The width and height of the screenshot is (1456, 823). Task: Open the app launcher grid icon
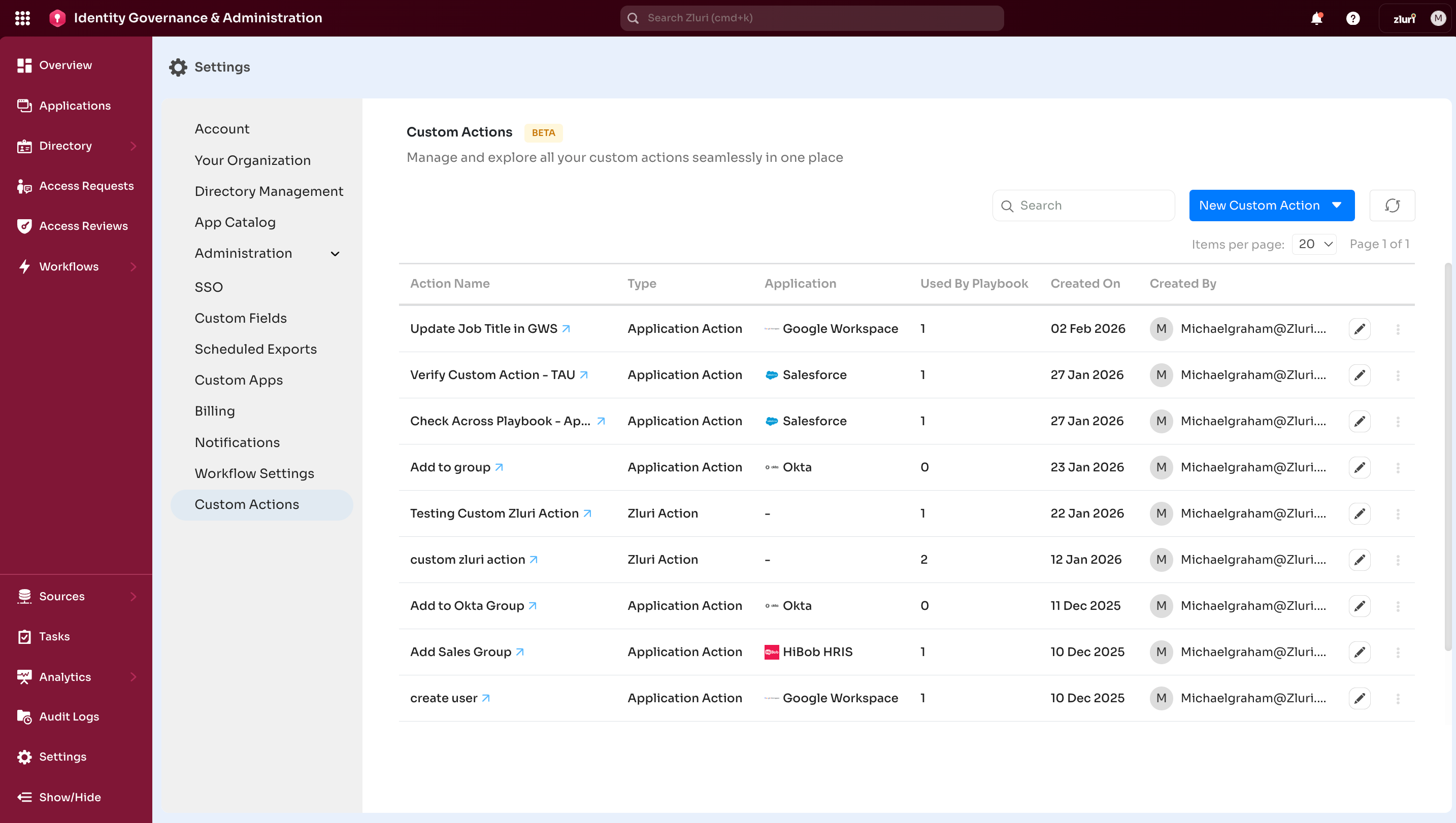pyautogui.click(x=23, y=18)
